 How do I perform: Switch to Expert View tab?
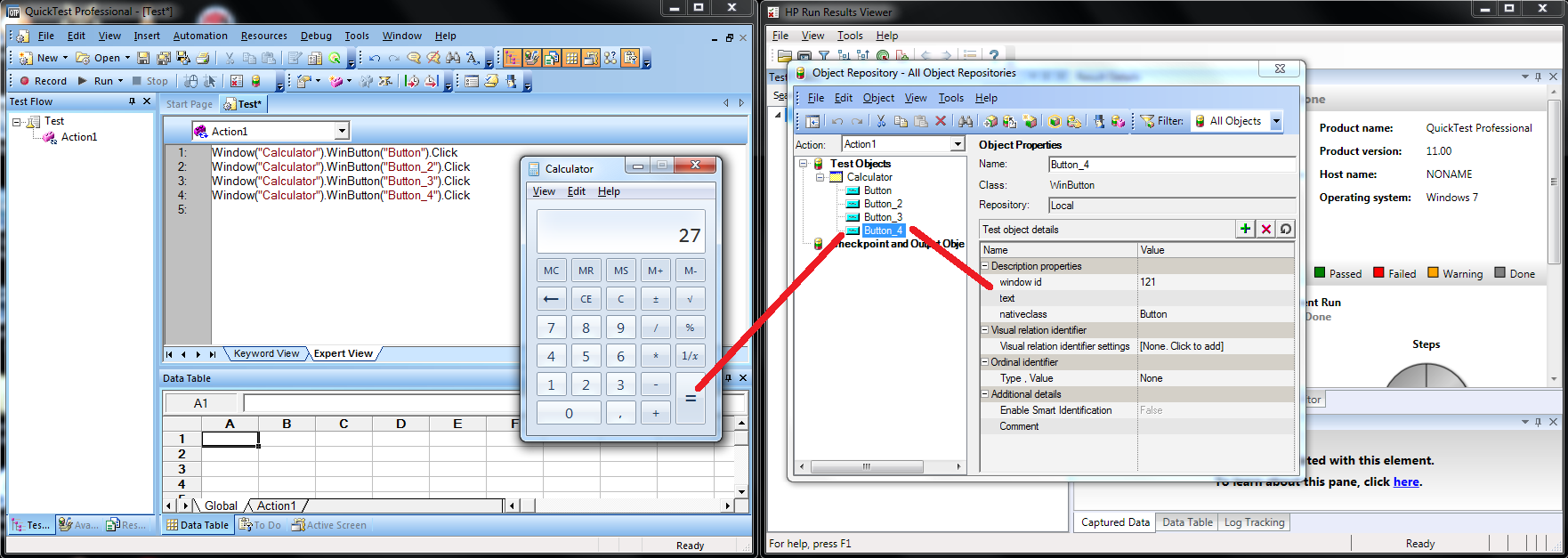click(x=343, y=353)
